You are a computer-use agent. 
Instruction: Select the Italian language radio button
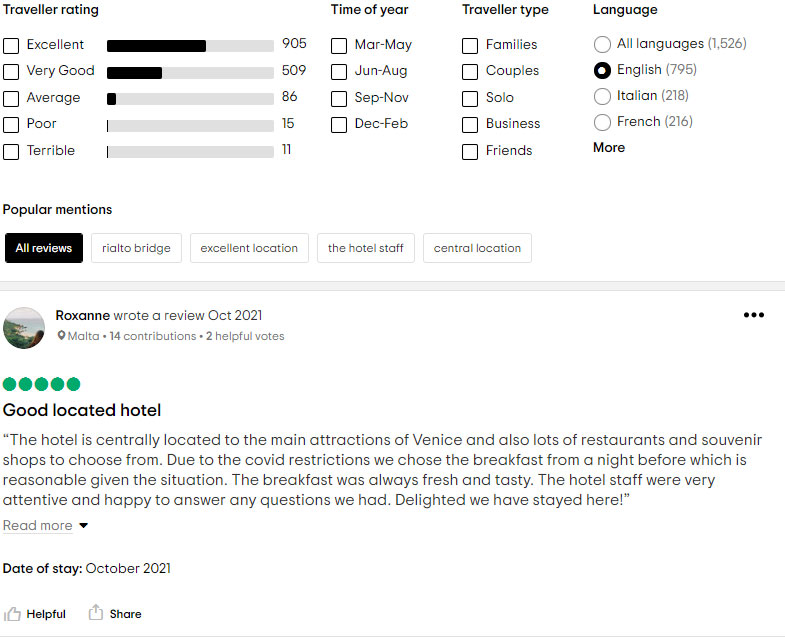[x=602, y=96]
